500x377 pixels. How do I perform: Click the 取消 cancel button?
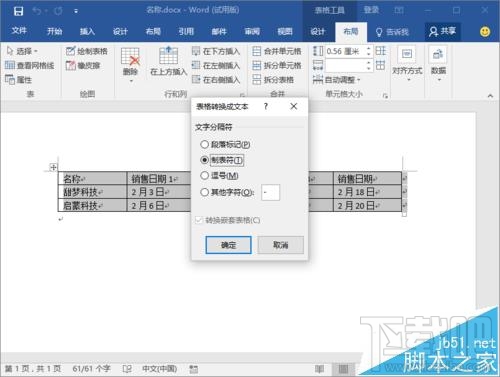tap(280, 245)
